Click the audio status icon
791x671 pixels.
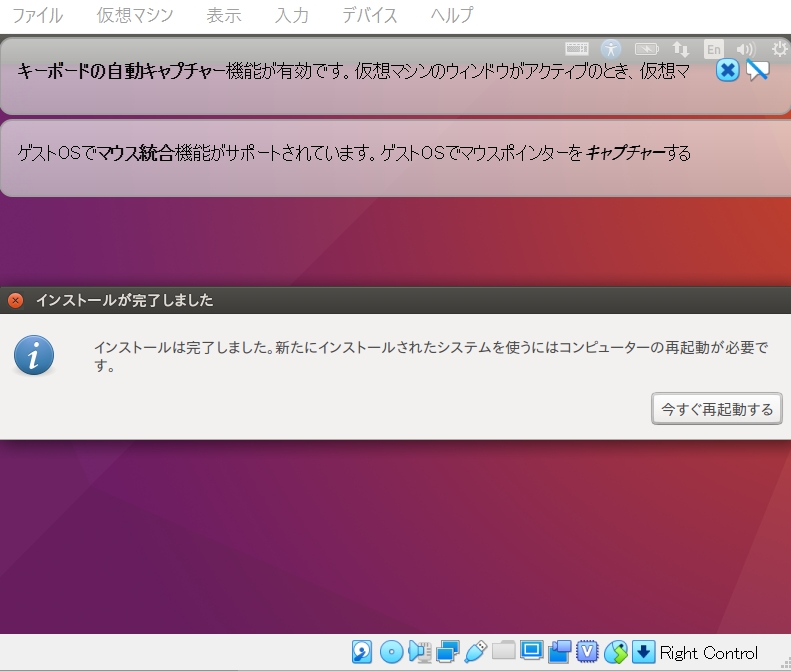tap(419, 652)
